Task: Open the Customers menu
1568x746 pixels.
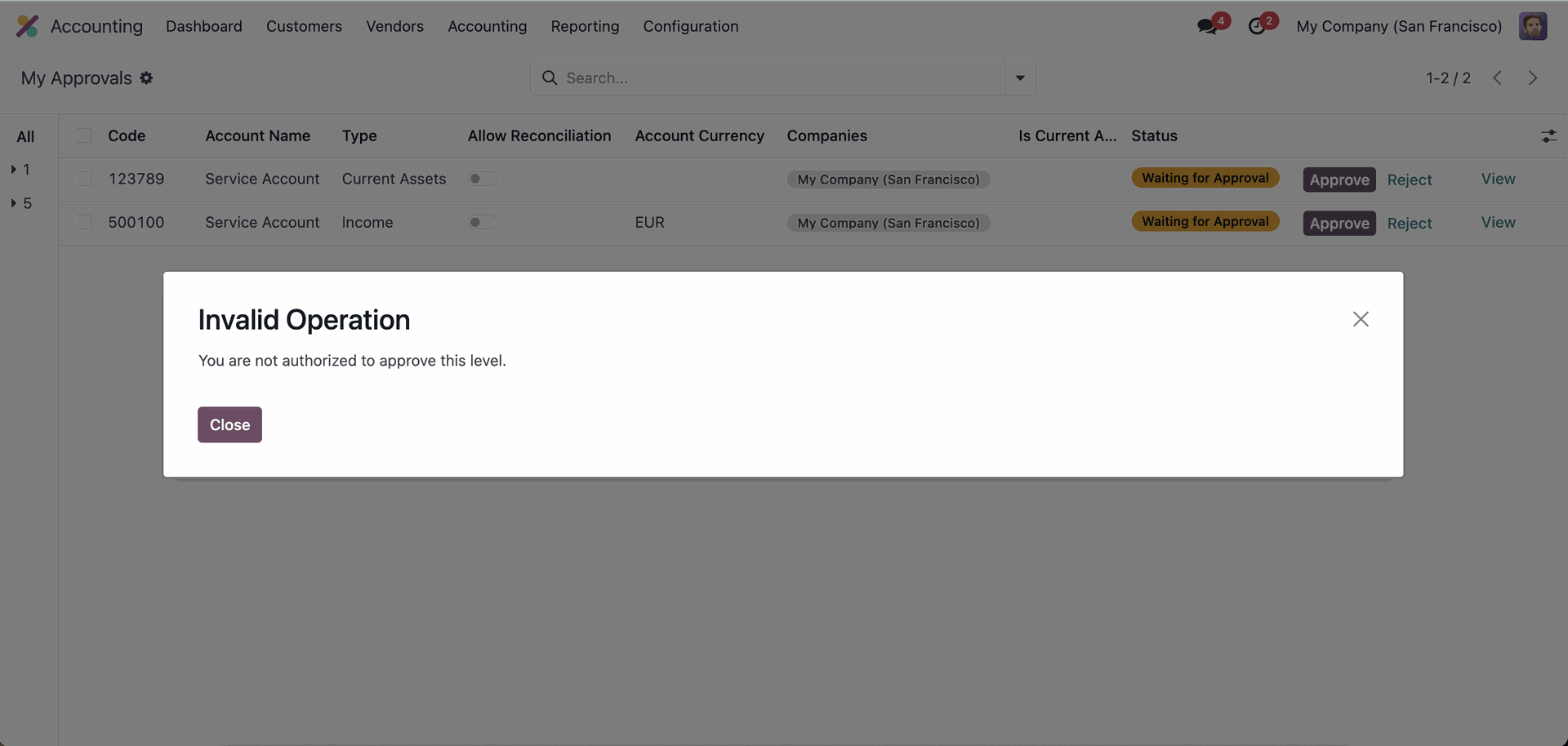Action: 304,26
